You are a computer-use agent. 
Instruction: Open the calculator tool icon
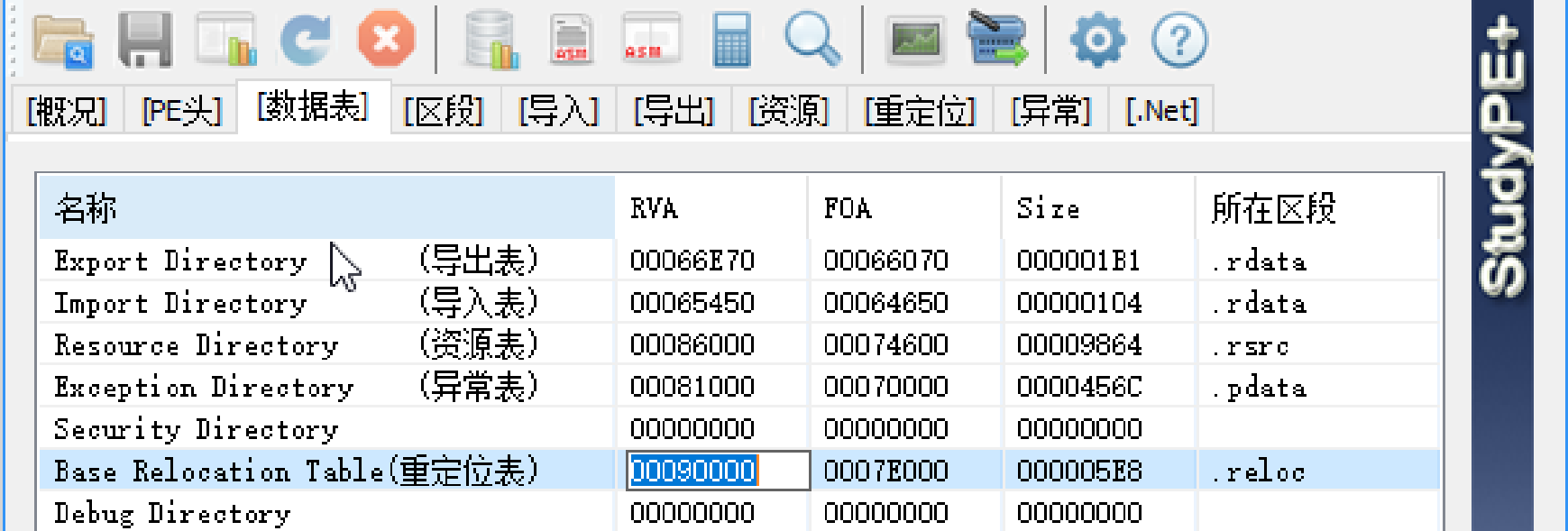[x=731, y=41]
